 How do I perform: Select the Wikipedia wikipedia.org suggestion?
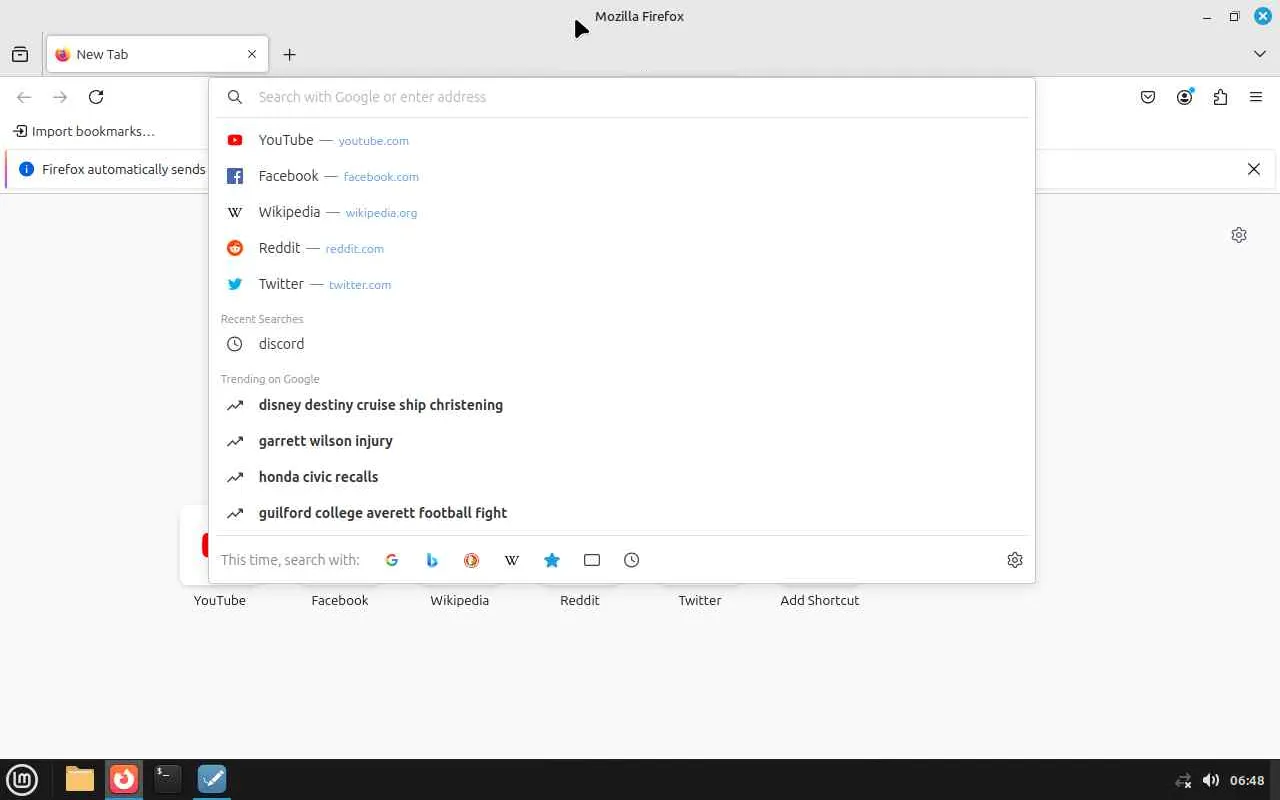(x=622, y=212)
